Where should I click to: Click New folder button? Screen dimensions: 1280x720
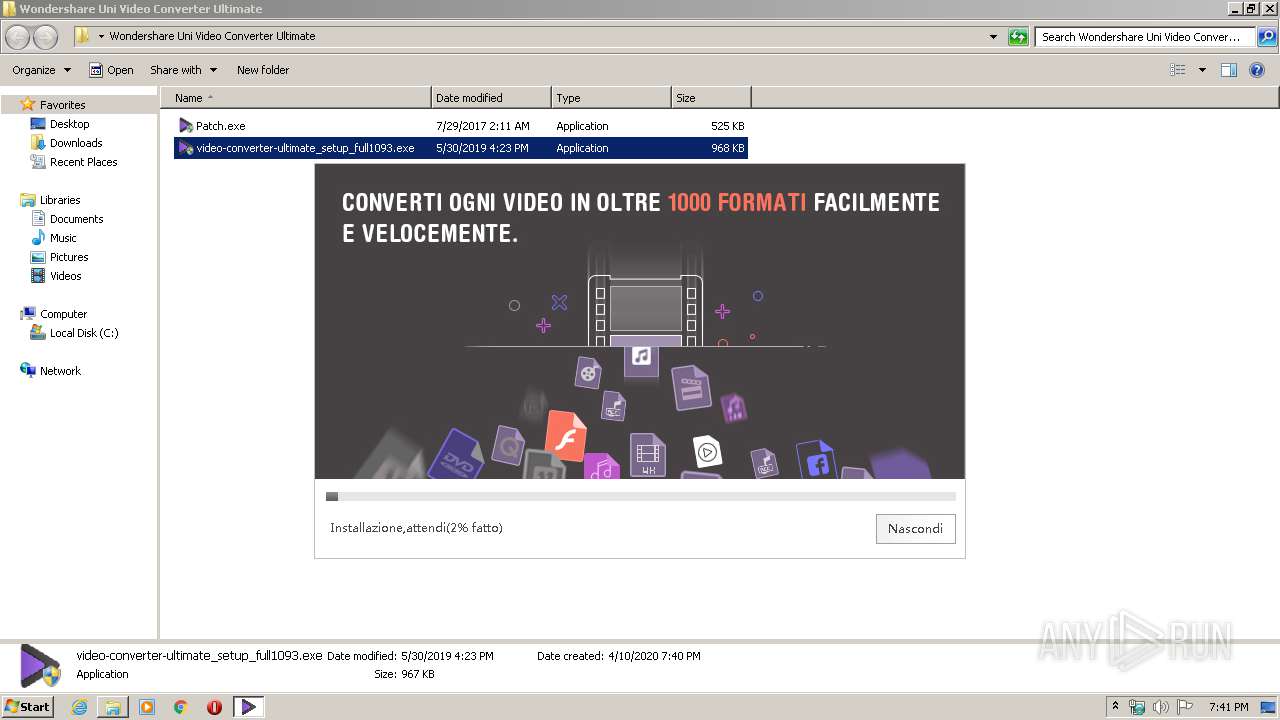click(263, 70)
